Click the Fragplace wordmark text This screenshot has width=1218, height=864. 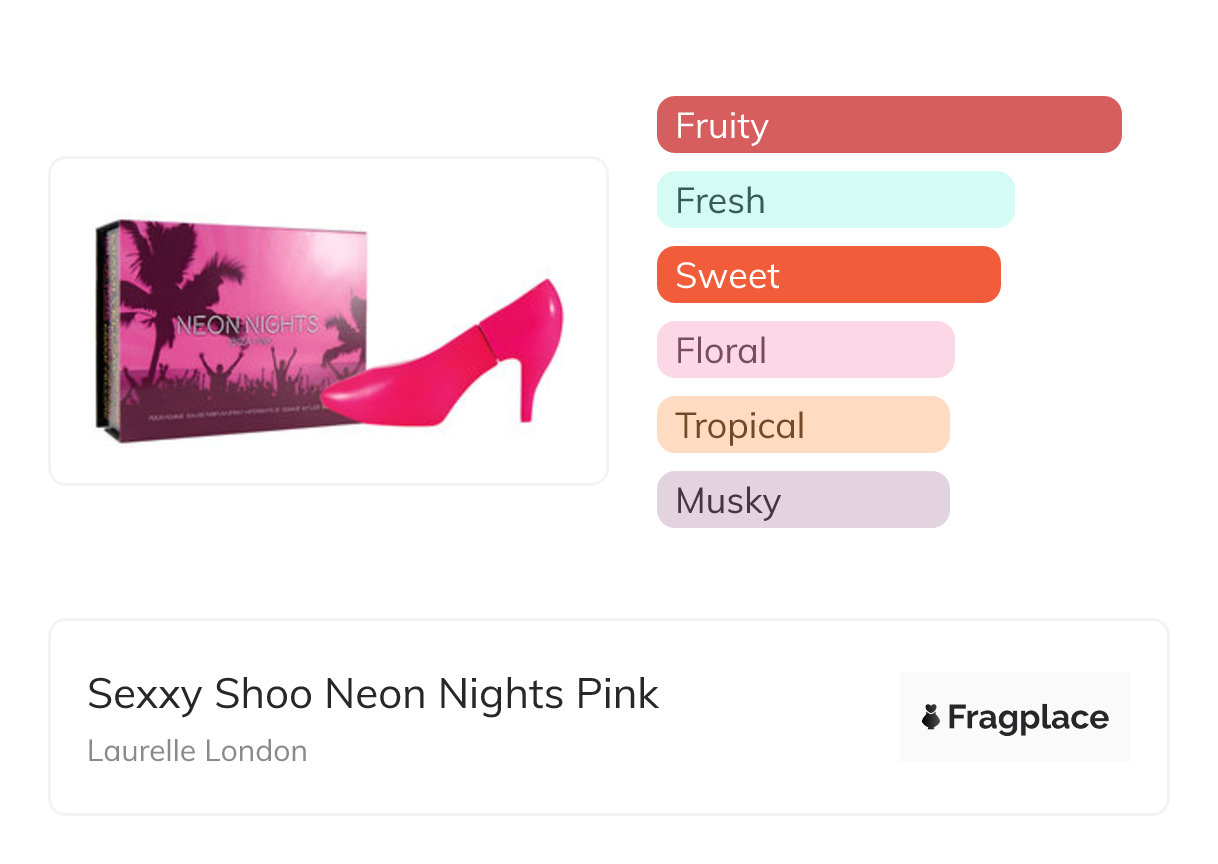click(x=1028, y=717)
